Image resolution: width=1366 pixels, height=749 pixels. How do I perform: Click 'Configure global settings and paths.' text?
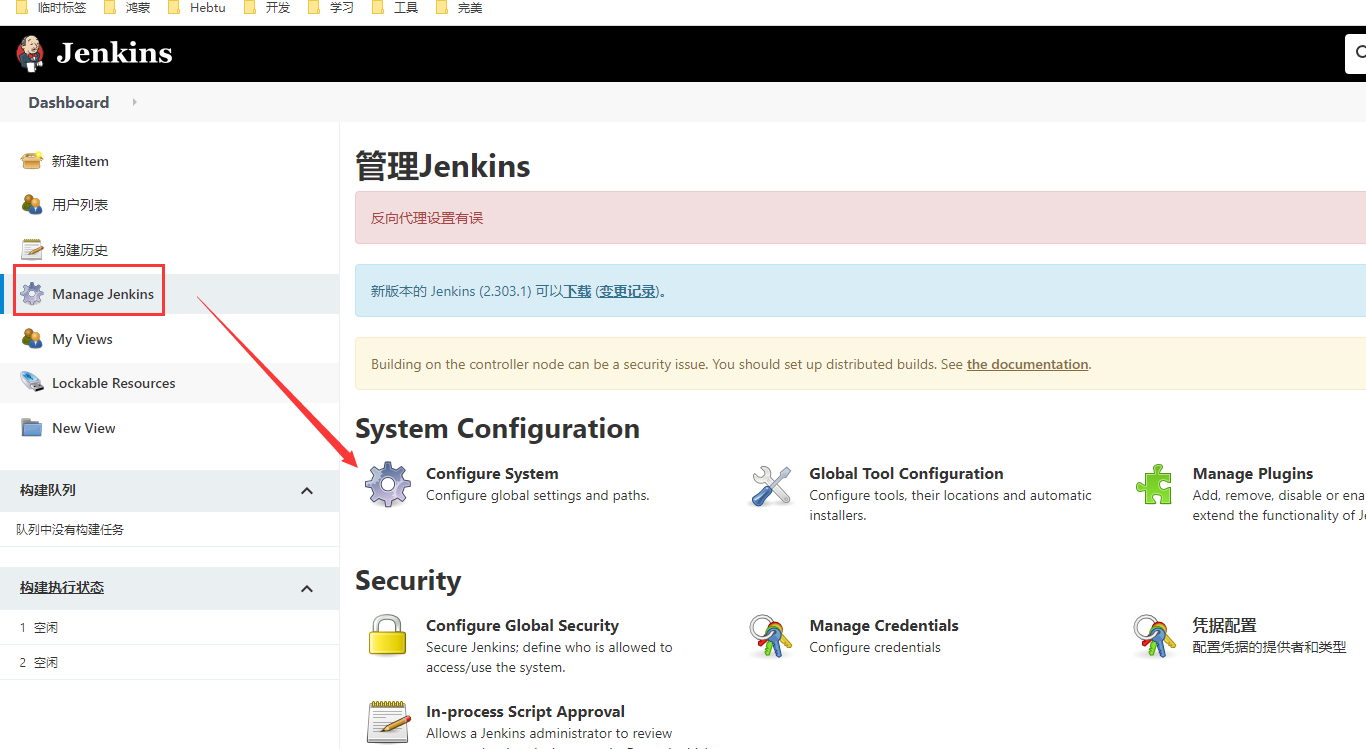[x=537, y=495]
